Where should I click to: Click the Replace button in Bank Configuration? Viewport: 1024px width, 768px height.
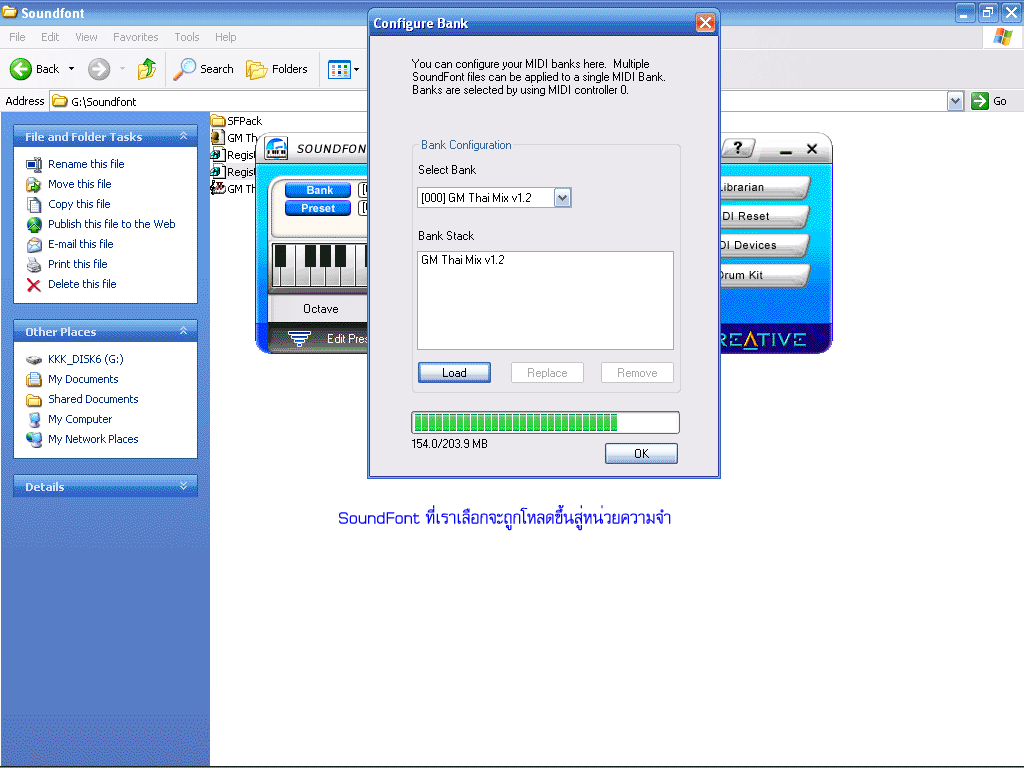tap(547, 373)
